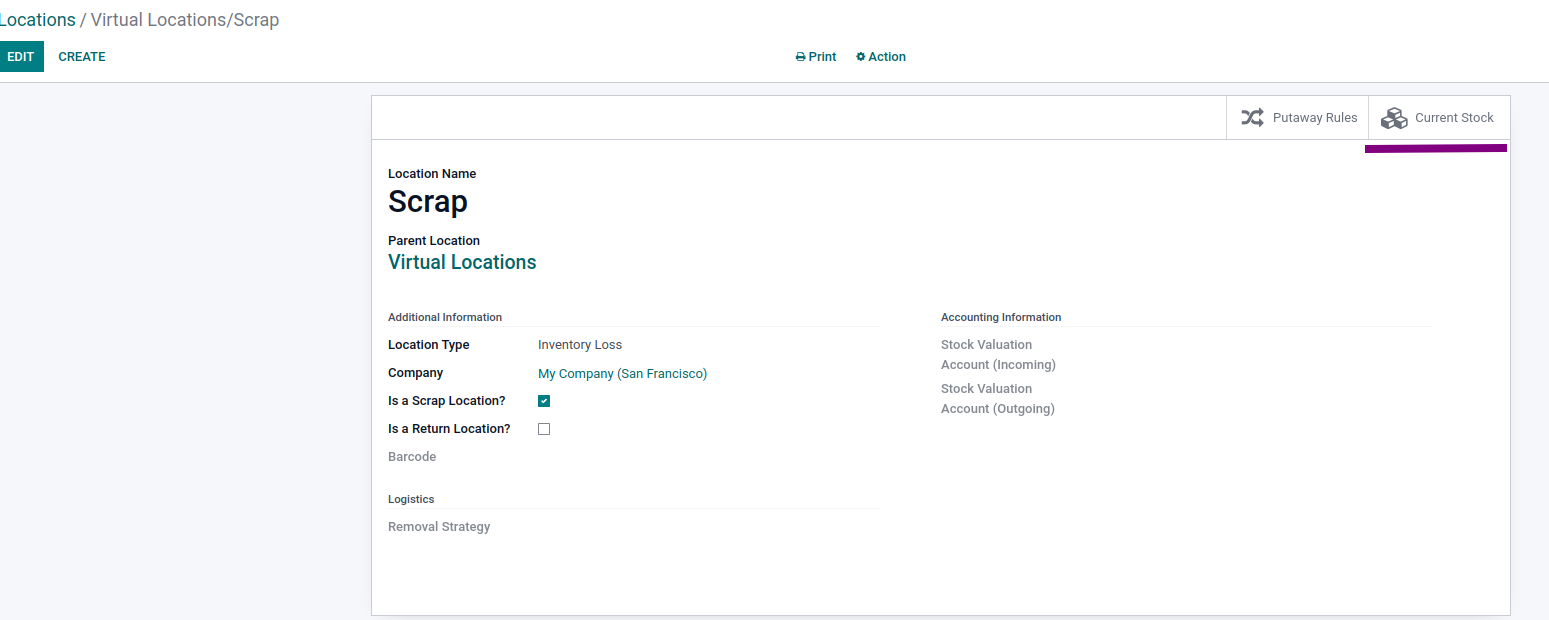1549x620 pixels.
Task: Click the Putaway Rules shuffle icon
Action: [1252, 117]
